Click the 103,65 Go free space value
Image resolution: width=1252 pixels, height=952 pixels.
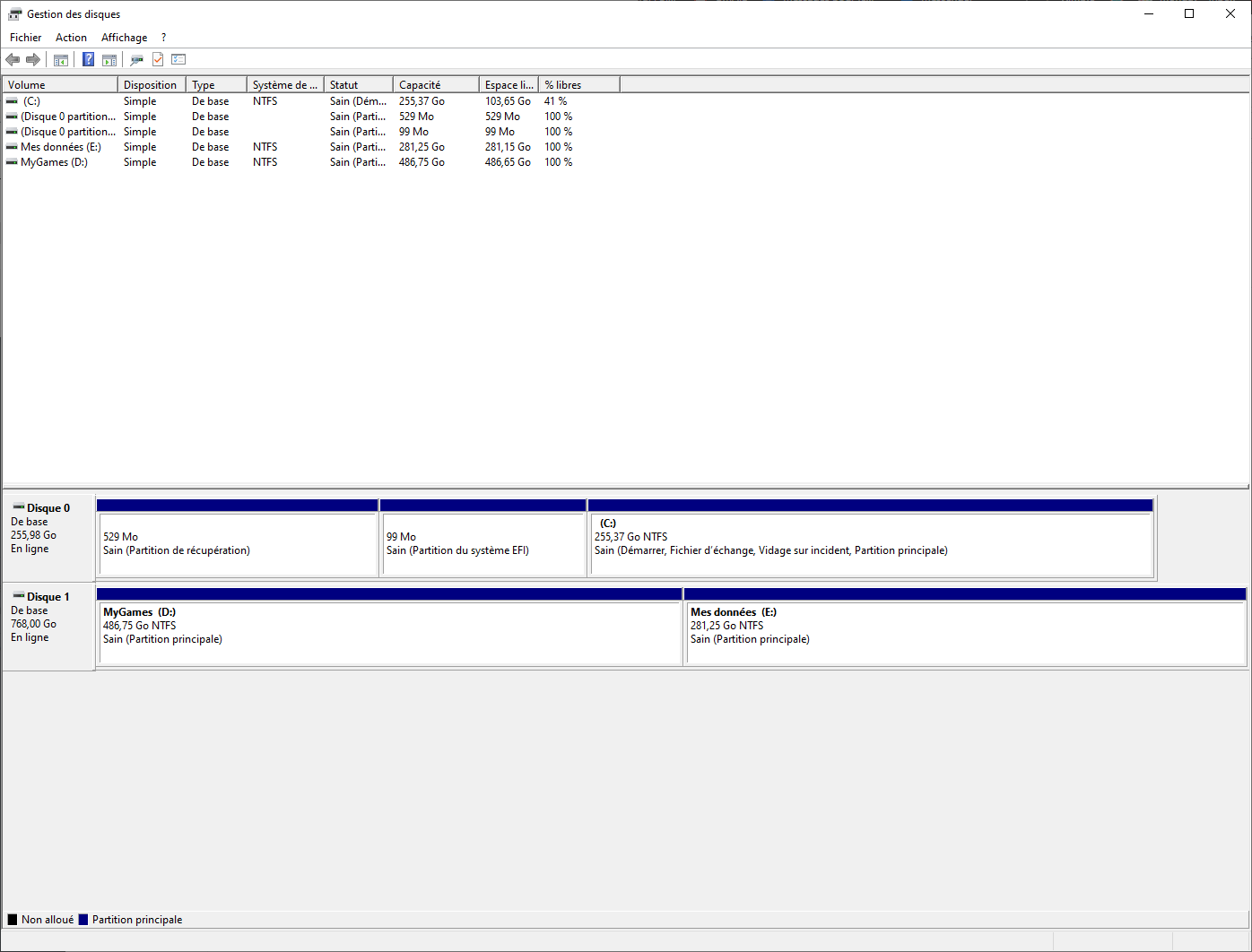[508, 101]
